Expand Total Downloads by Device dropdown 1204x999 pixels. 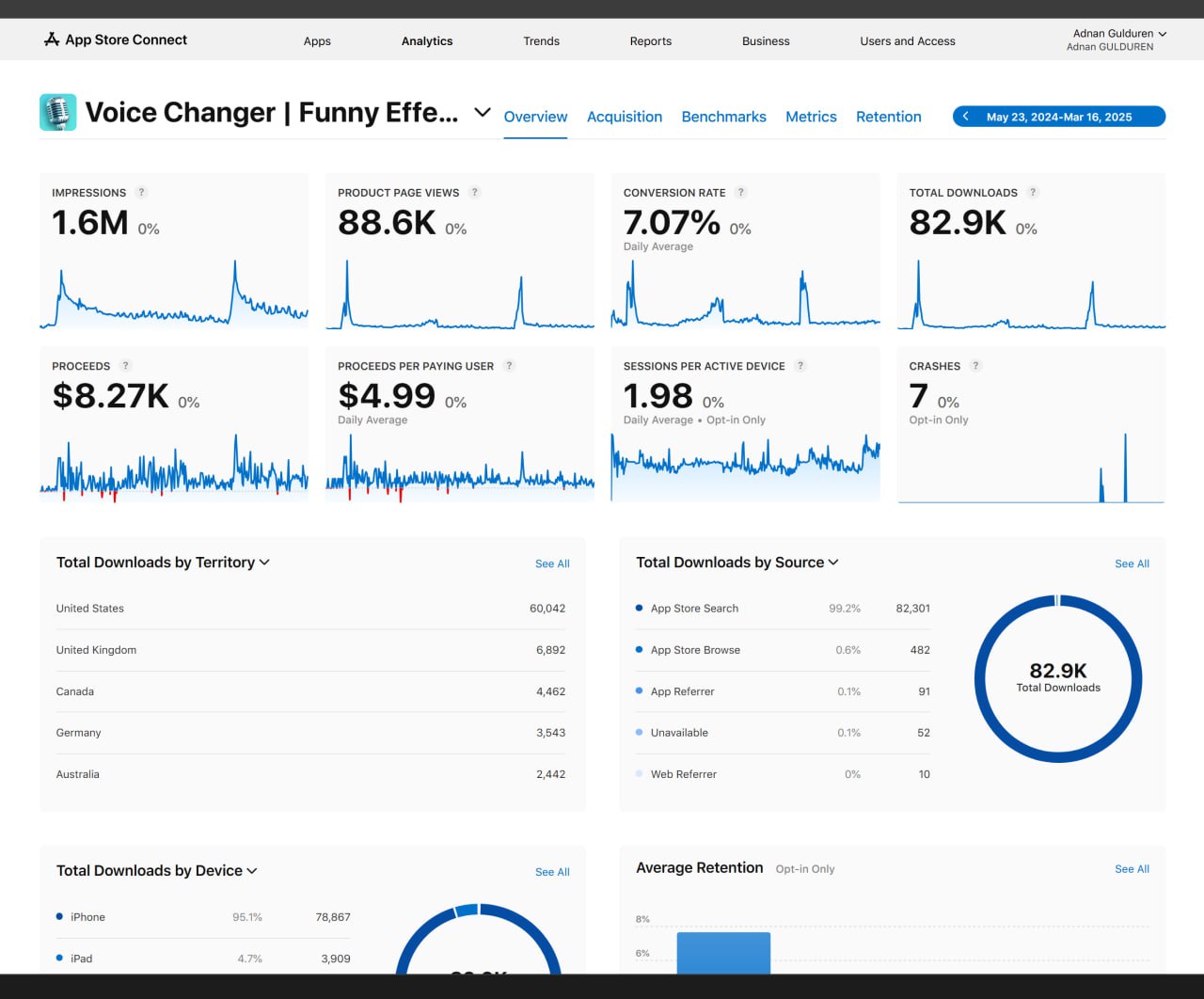(252, 871)
